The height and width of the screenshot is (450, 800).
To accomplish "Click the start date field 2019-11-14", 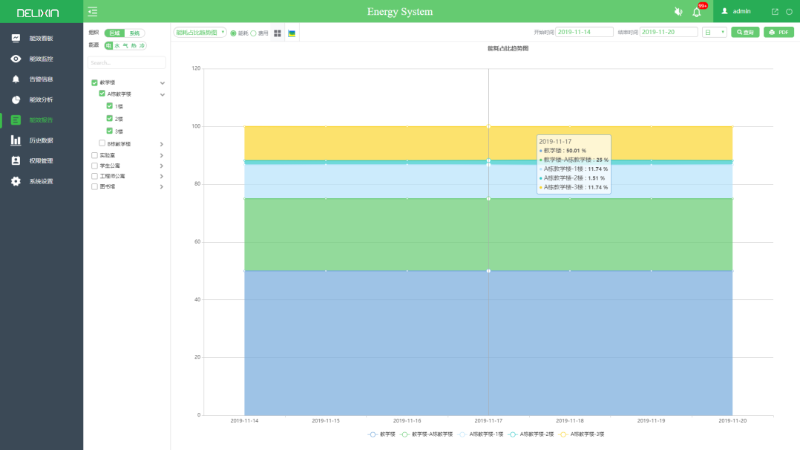I will (585, 33).
